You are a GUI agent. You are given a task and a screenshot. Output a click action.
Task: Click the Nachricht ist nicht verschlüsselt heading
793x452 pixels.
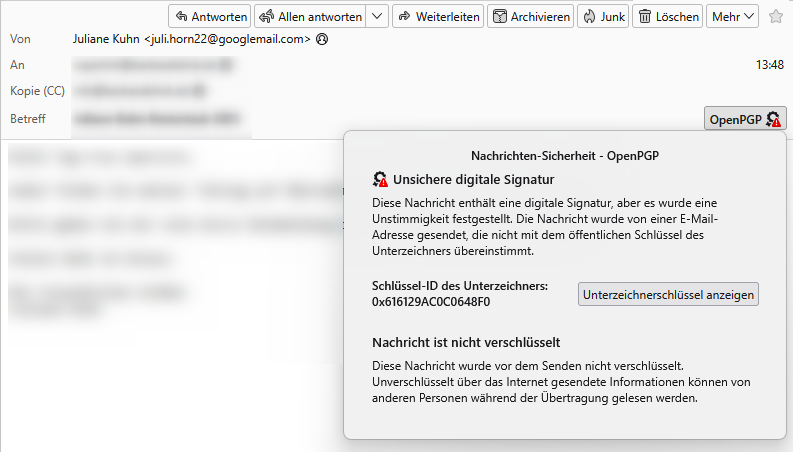pyautogui.click(x=465, y=342)
